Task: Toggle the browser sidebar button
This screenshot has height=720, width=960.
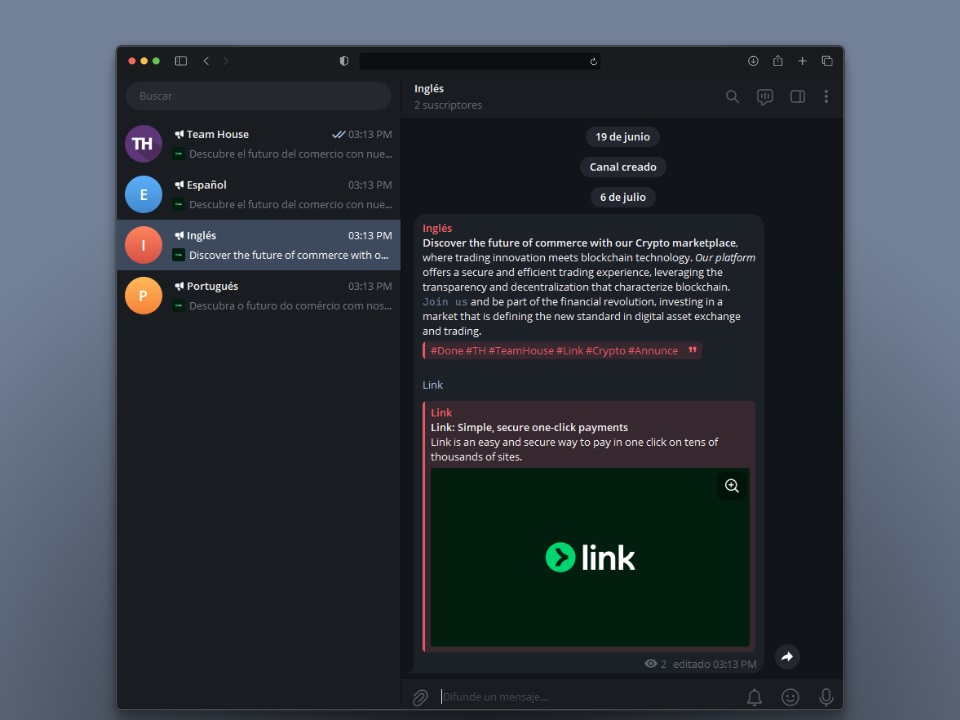Action: tap(181, 61)
